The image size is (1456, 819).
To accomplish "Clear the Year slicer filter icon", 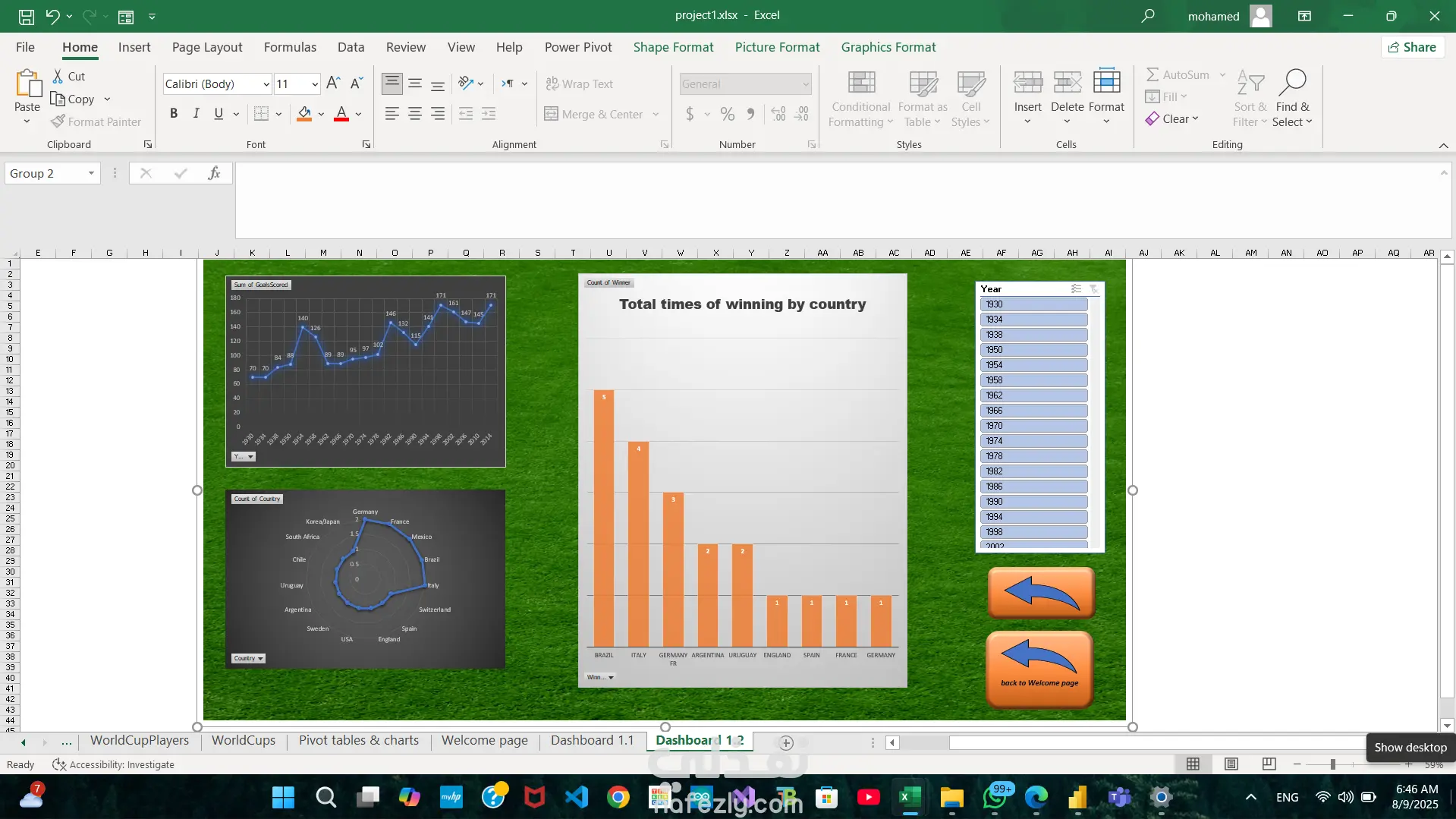I will 1093,288.
